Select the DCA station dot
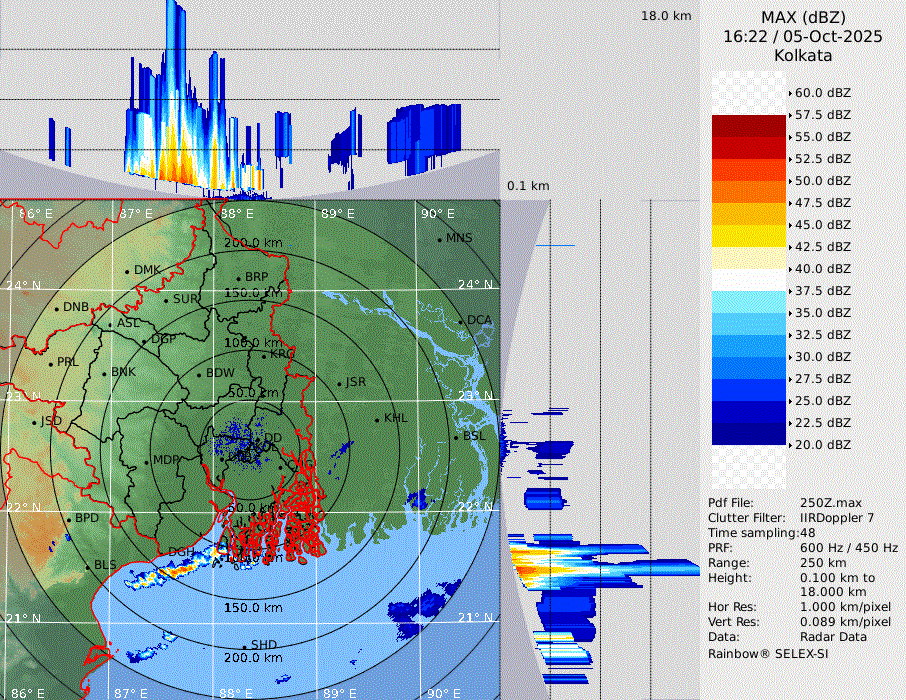The height and width of the screenshot is (700, 906). tap(461, 321)
